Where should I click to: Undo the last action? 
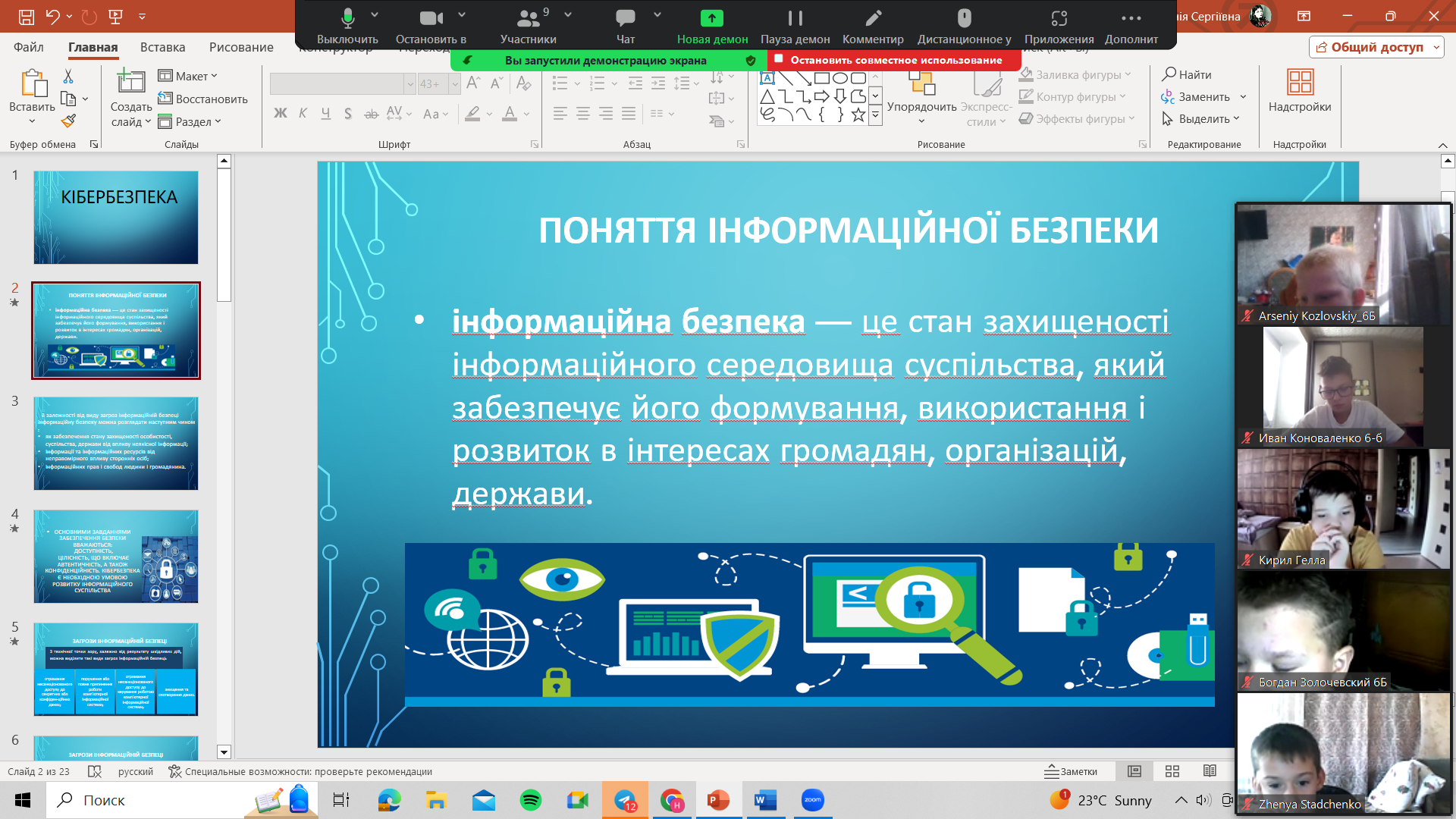(52, 16)
